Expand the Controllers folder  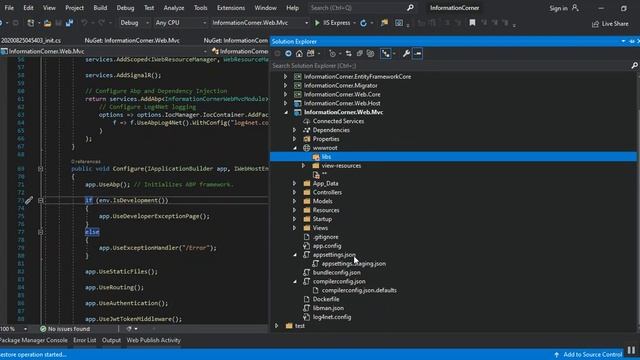click(x=294, y=192)
